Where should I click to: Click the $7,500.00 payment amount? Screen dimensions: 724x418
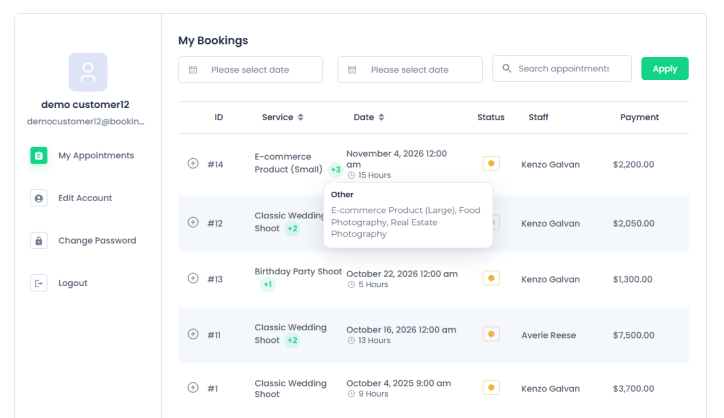click(634, 335)
